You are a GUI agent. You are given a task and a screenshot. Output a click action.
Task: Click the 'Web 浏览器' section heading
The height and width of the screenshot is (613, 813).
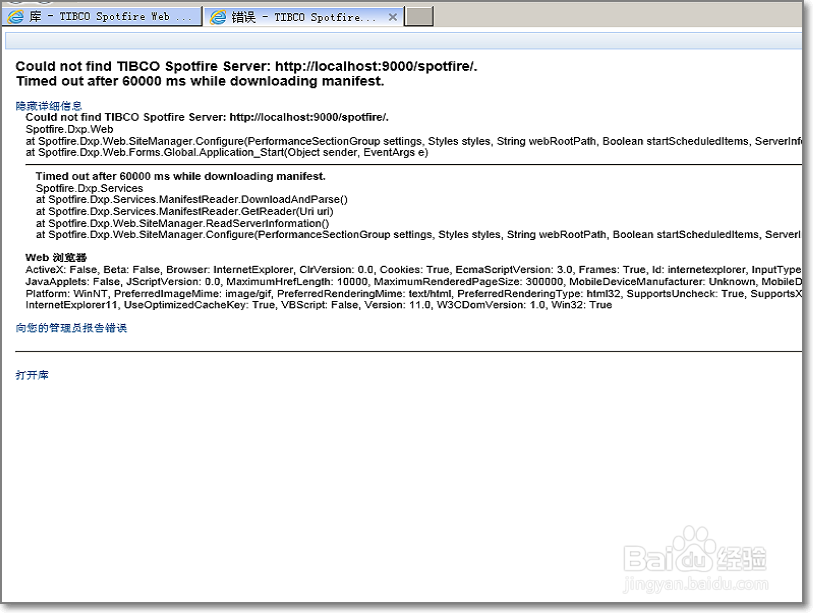[x=56, y=258]
